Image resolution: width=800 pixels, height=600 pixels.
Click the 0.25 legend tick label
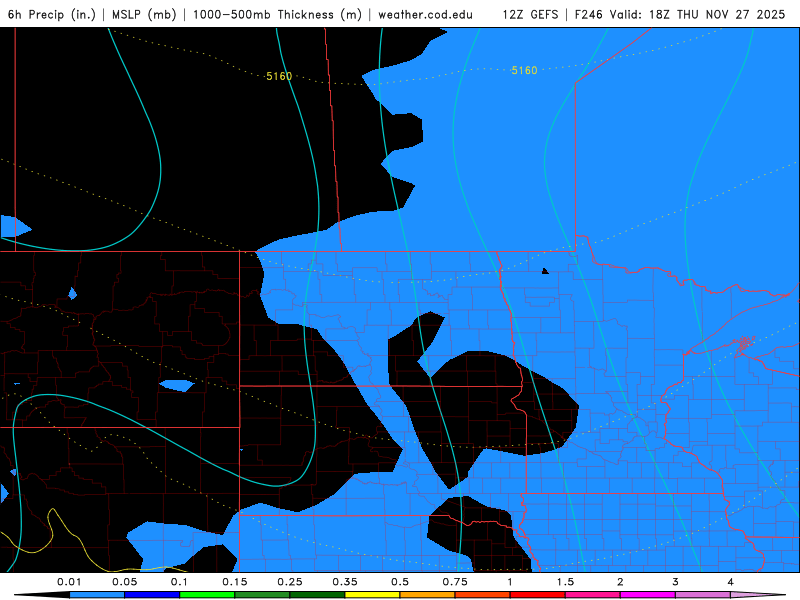point(290,582)
